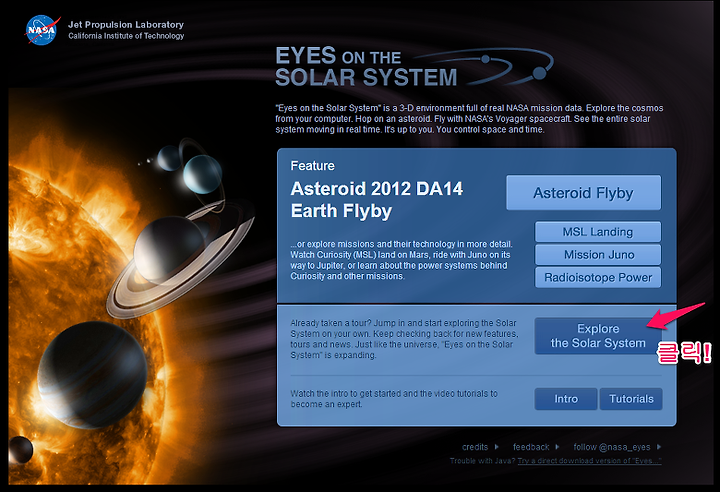Click the Jet Propulsion Laboratory title
720x492 pixels.
(126, 25)
